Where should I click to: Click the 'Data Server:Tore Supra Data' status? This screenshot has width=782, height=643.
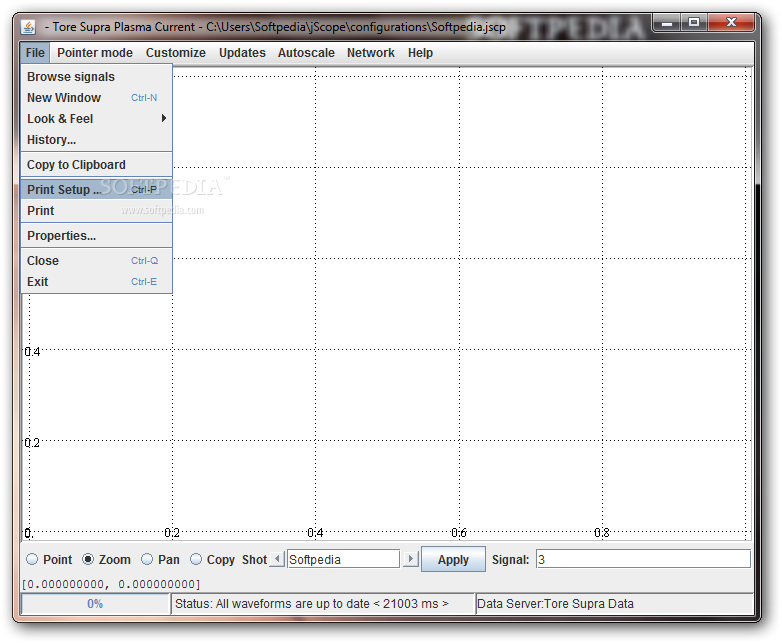click(x=555, y=604)
